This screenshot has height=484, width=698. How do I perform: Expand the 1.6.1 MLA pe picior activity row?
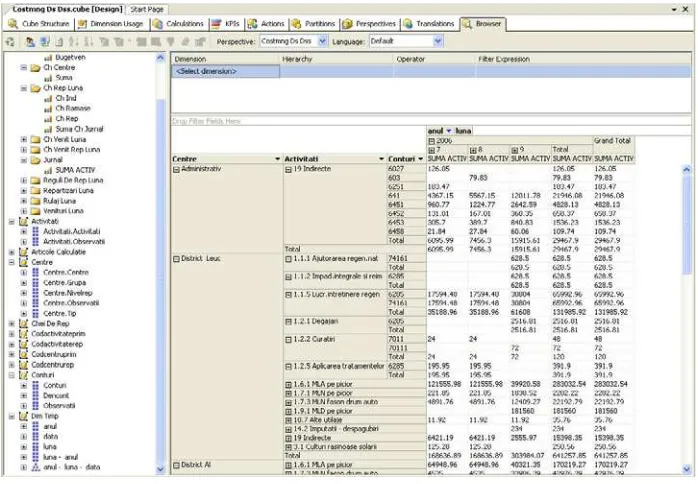(288, 384)
